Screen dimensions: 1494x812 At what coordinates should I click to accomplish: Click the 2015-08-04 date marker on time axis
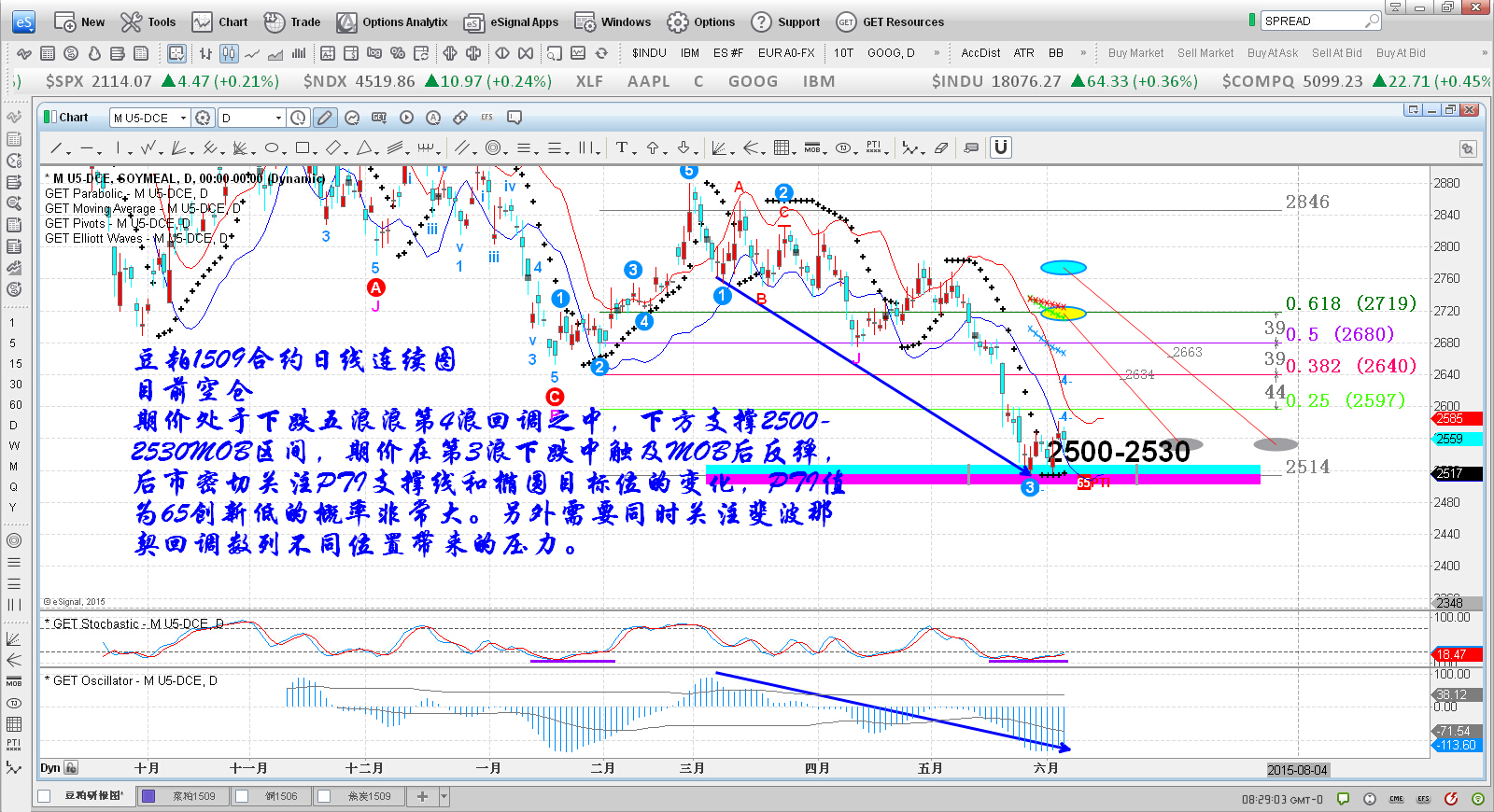point(1297,770)
